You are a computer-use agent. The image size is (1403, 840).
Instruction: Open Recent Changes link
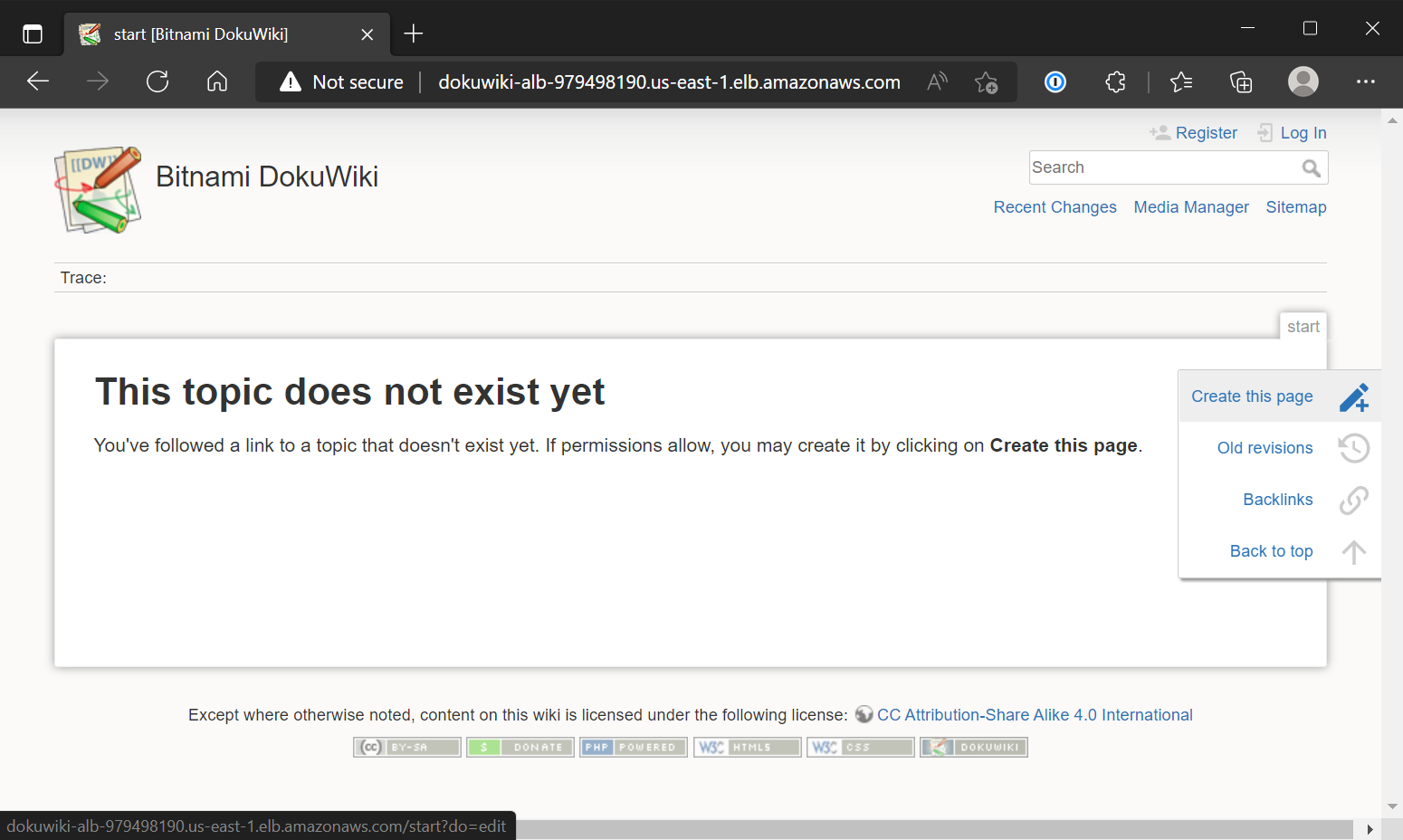pos(1055,207)
